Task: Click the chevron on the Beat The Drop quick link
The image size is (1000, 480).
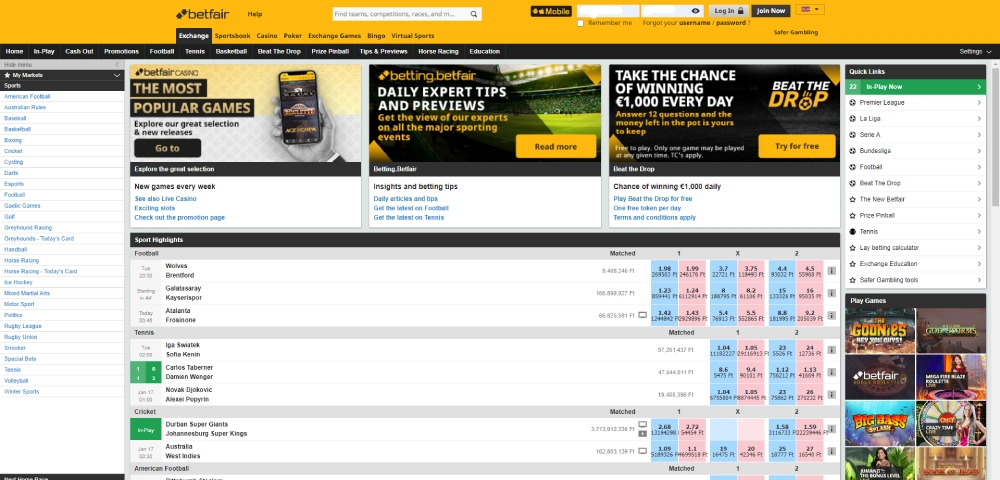Action: [x=979, y=183]
